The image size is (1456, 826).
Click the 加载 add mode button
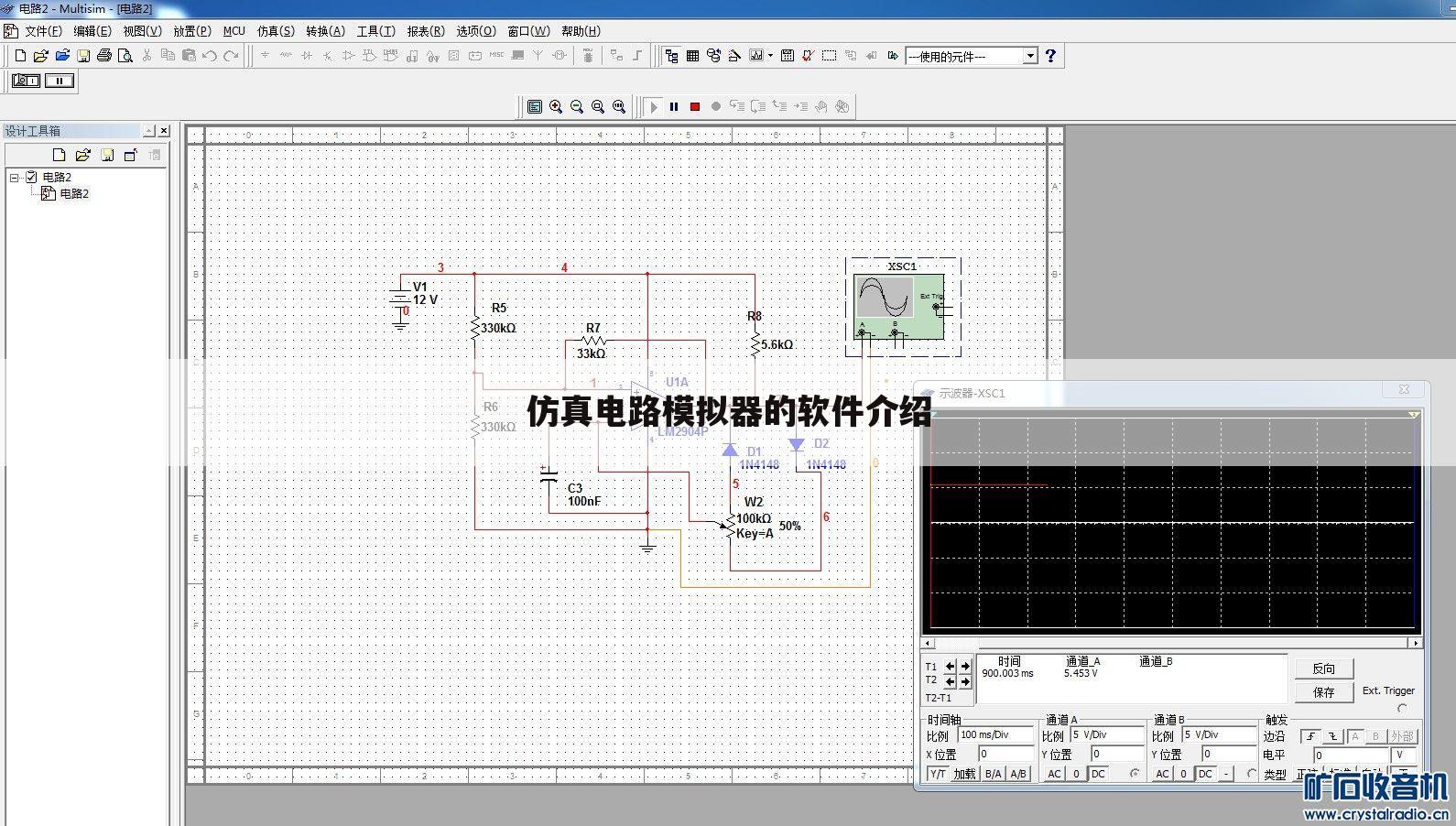(x=965, y=774)
